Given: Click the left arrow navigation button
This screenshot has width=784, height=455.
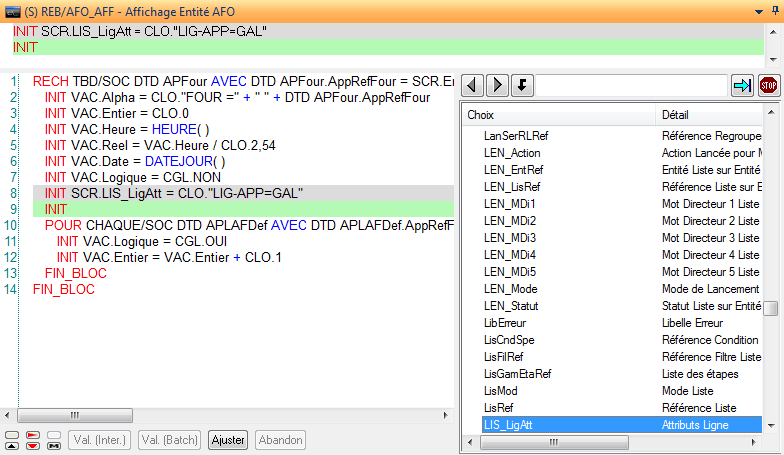Looking at the screenshot, I should (x=473, y=85).
